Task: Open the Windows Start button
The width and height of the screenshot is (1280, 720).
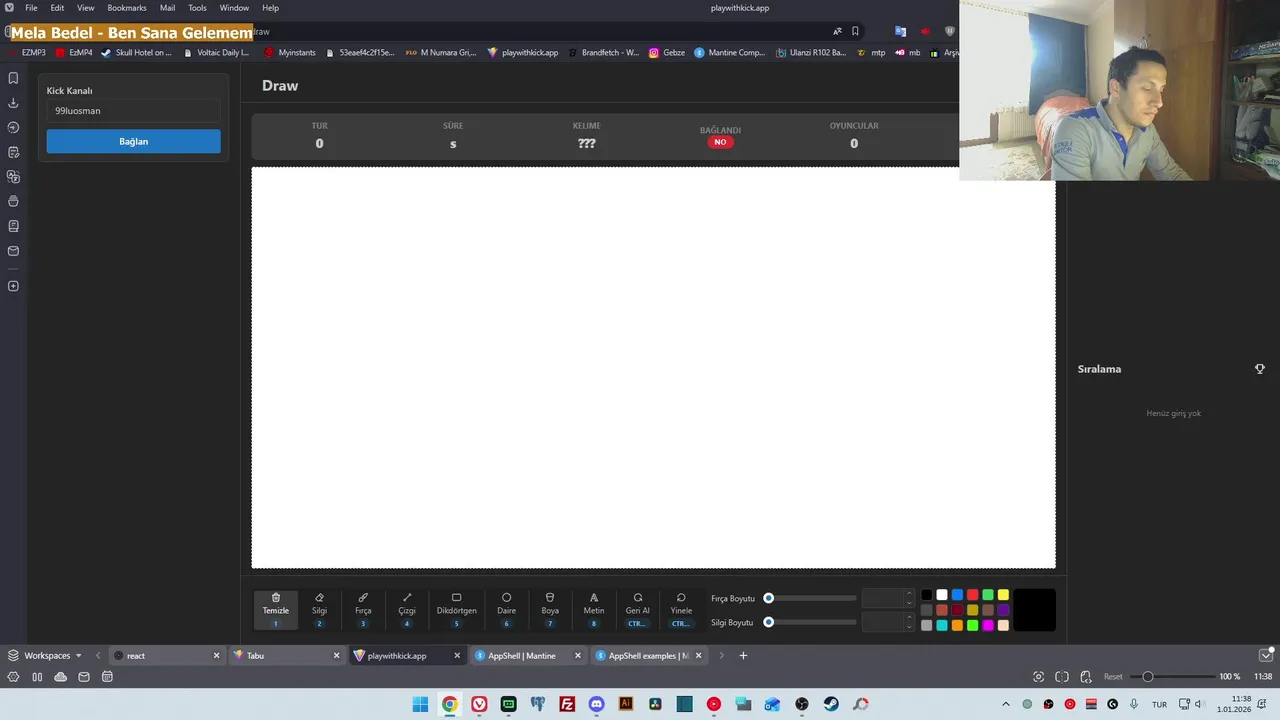Action: tap(420, 704)
